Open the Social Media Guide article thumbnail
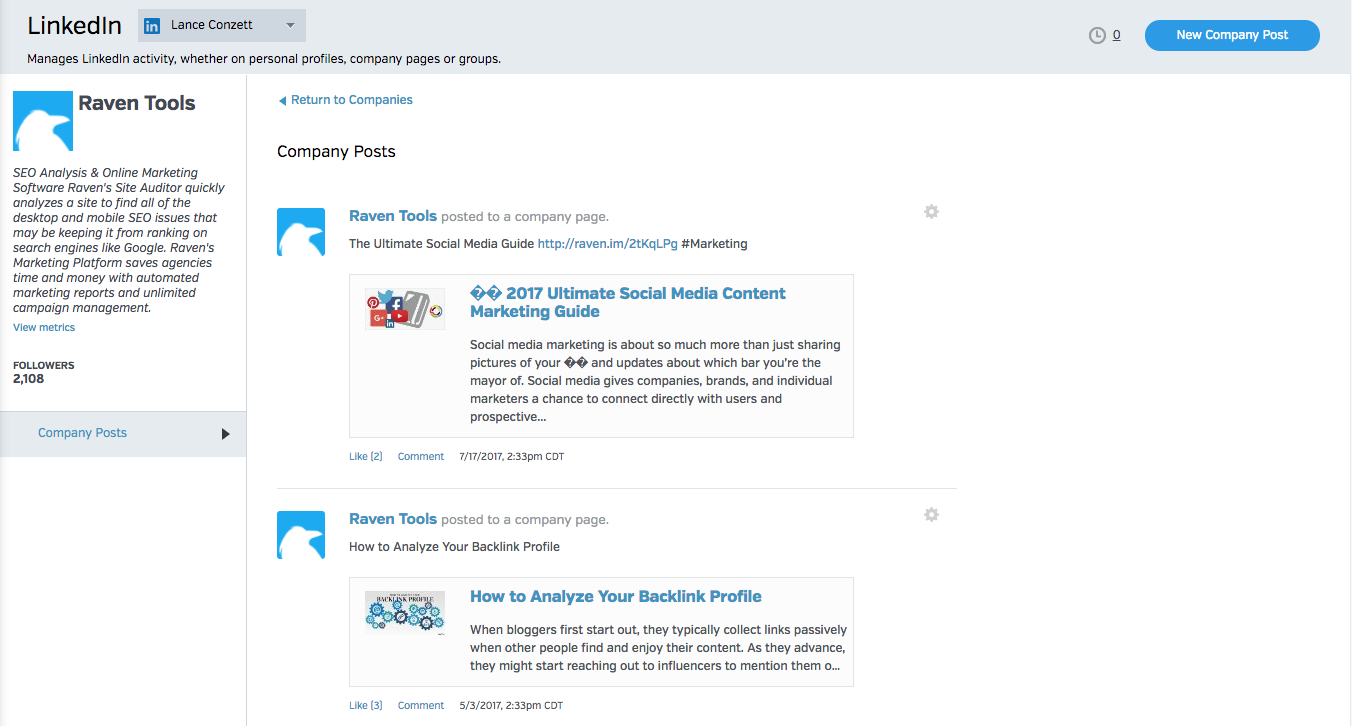 (404, 309)
